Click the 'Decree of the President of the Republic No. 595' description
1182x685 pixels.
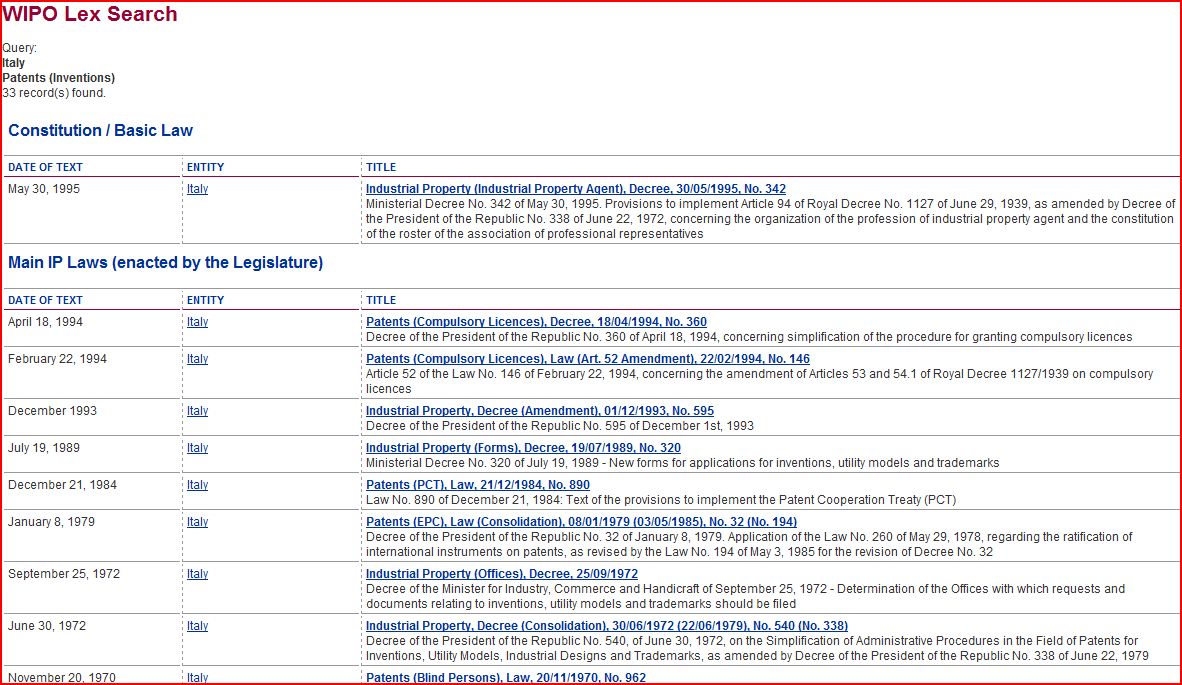pos(559,426)
